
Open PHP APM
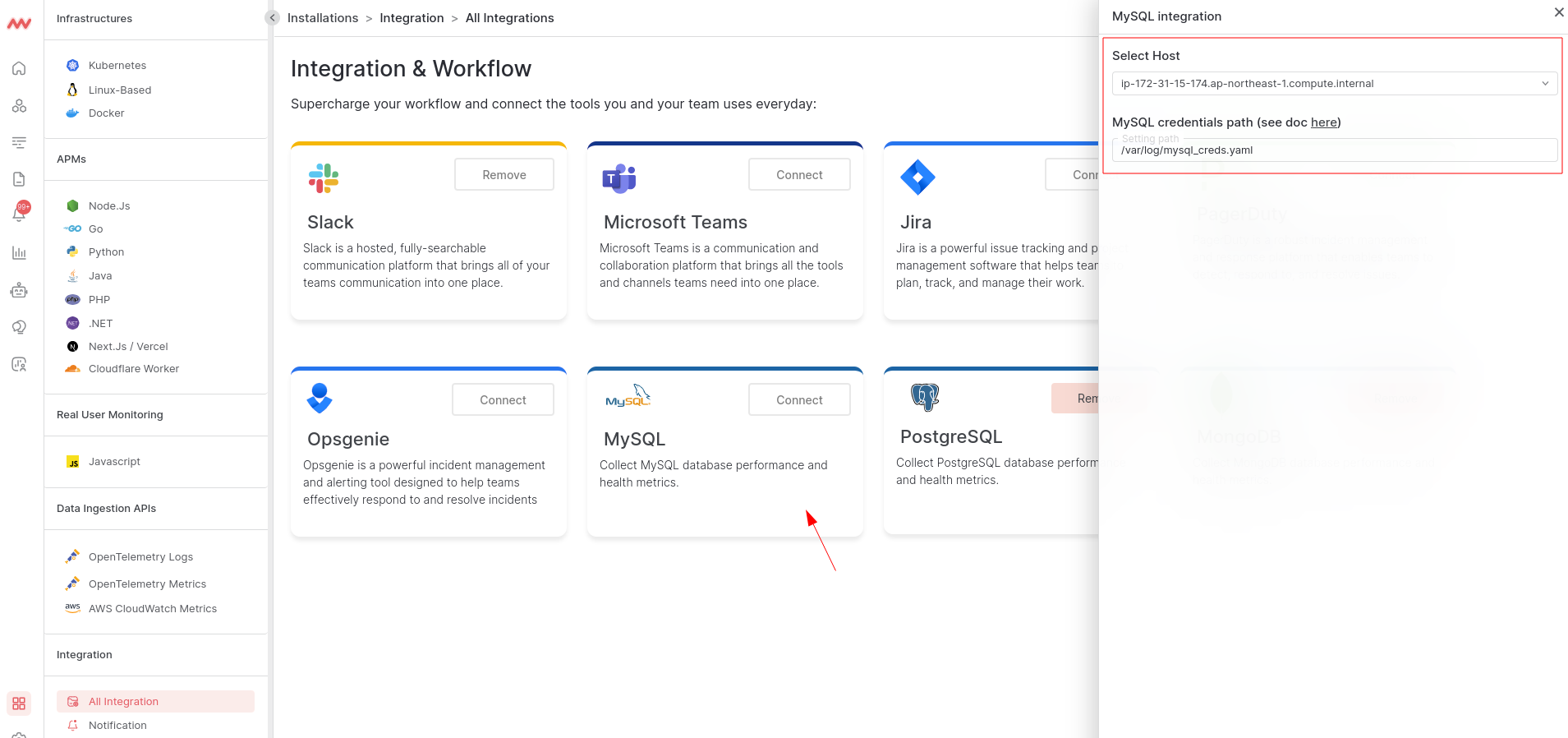[99, 300]
